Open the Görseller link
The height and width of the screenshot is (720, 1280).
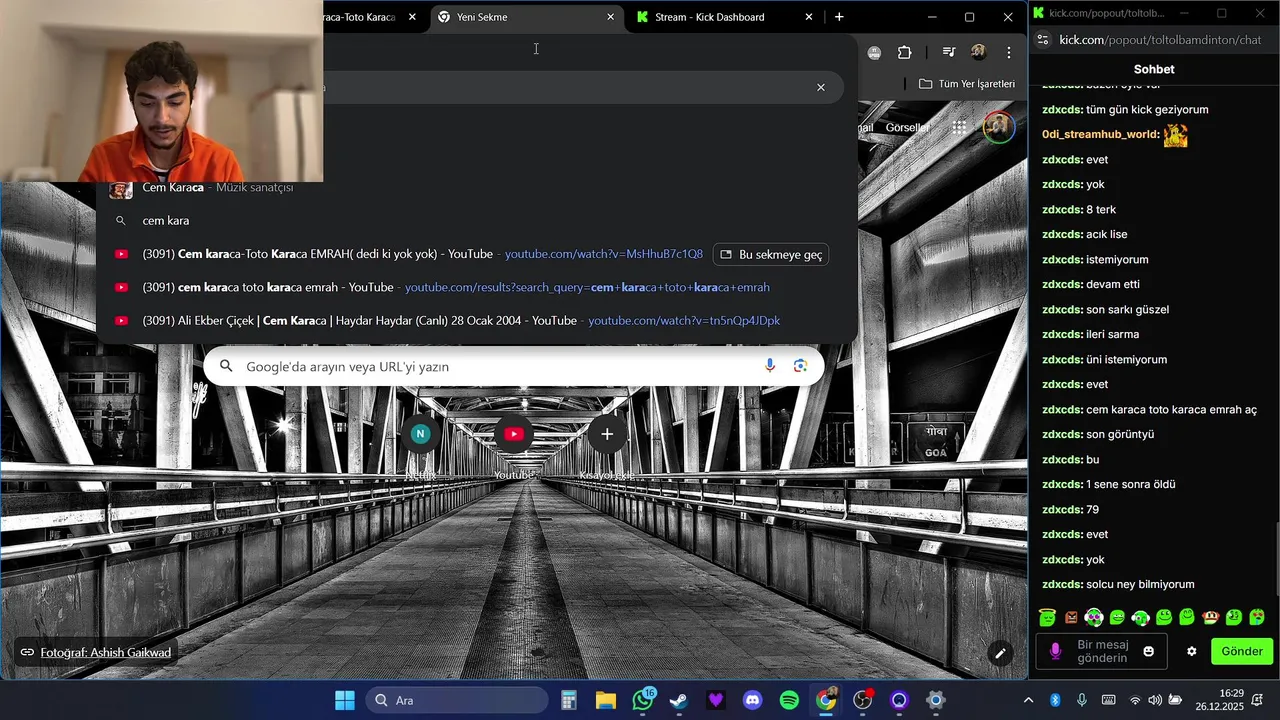[907, 127]
